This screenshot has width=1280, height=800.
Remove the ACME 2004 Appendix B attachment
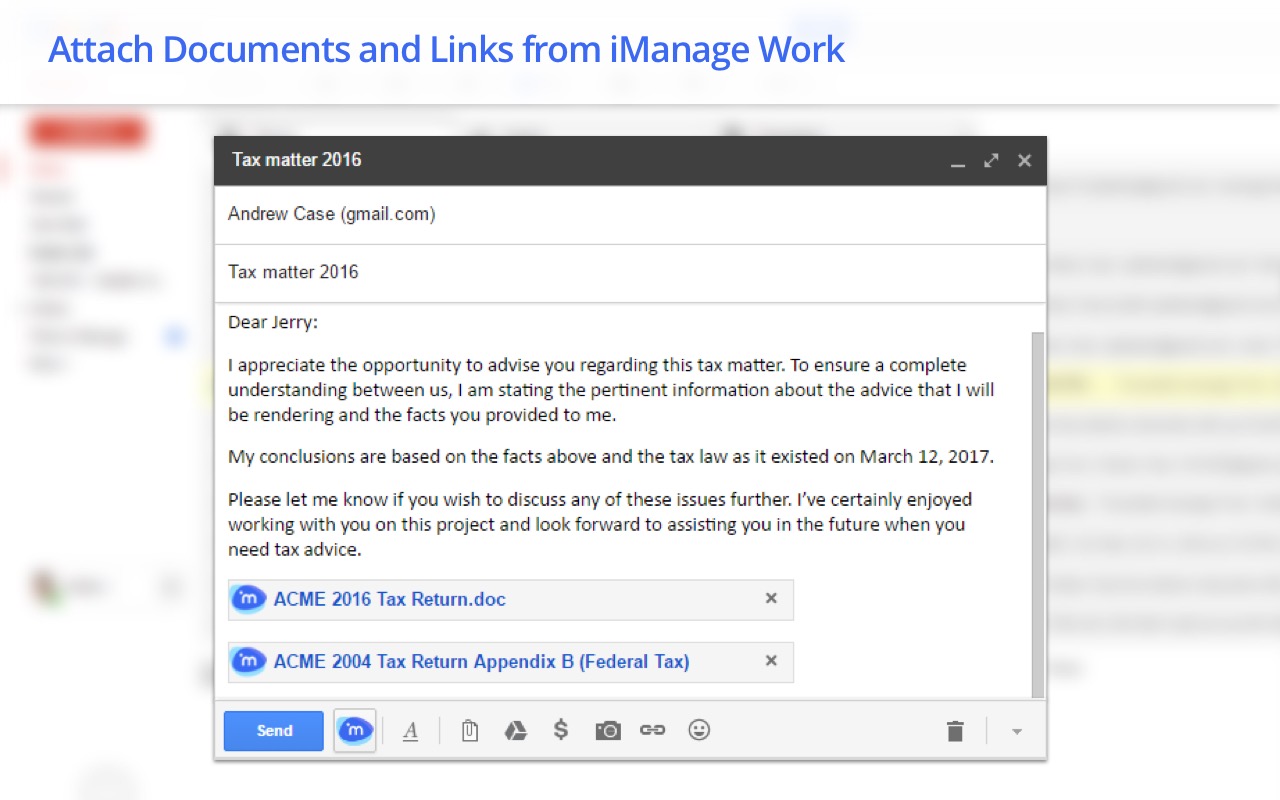point(771,661)
